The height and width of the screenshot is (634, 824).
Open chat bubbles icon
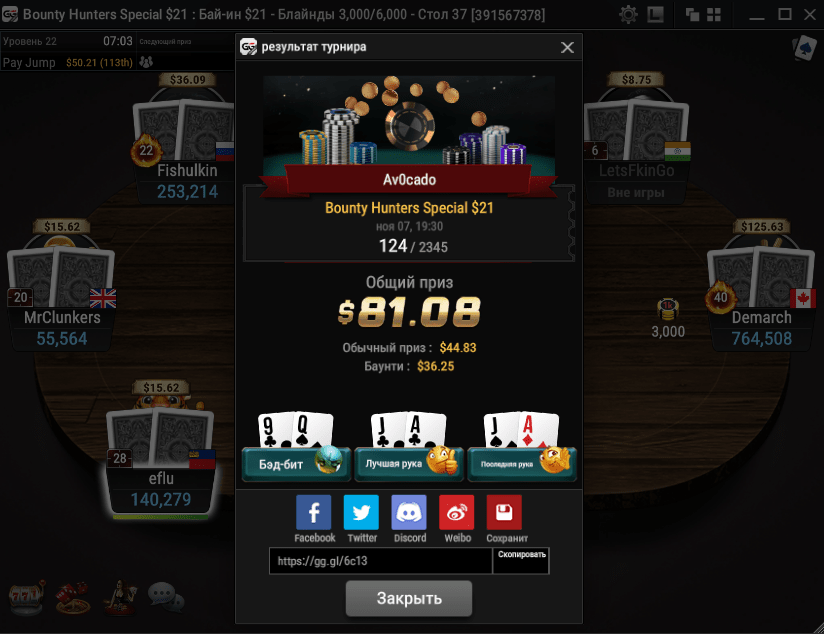click(166, 597)
